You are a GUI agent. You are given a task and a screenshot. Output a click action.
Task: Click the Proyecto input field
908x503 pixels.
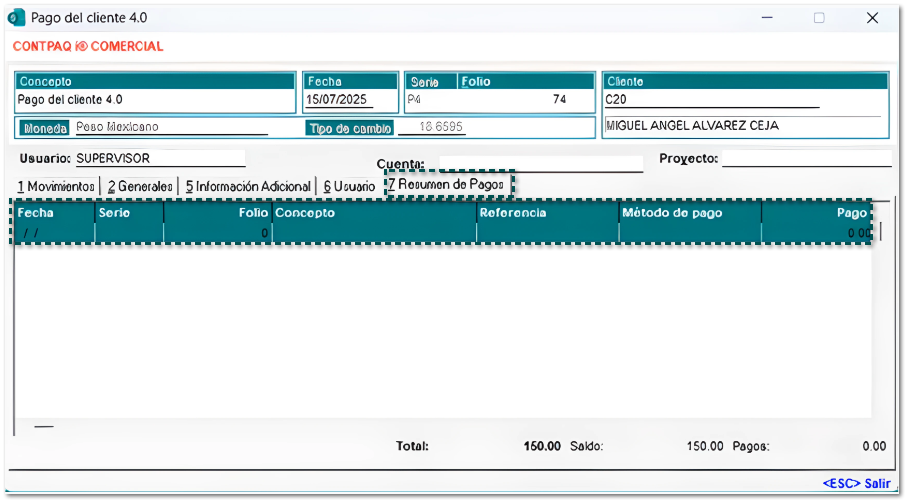[806, 159]
